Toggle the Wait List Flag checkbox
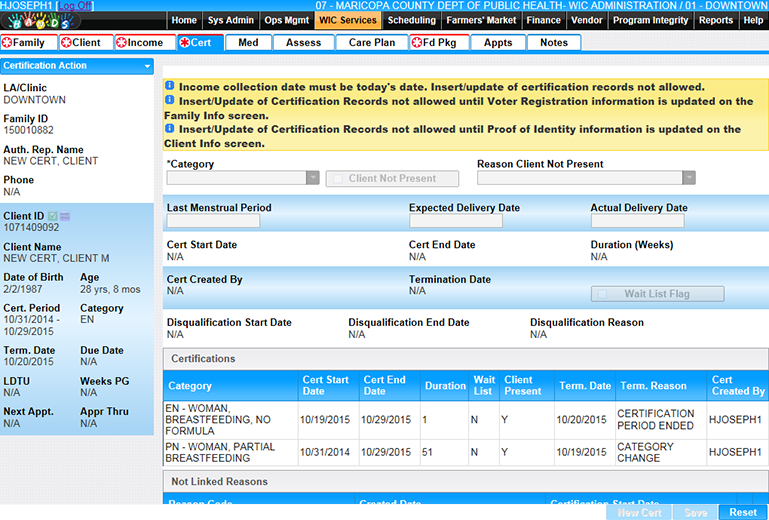Image resolution: width=769 pixels, height=520 pixels. click(x=603, y=294)
